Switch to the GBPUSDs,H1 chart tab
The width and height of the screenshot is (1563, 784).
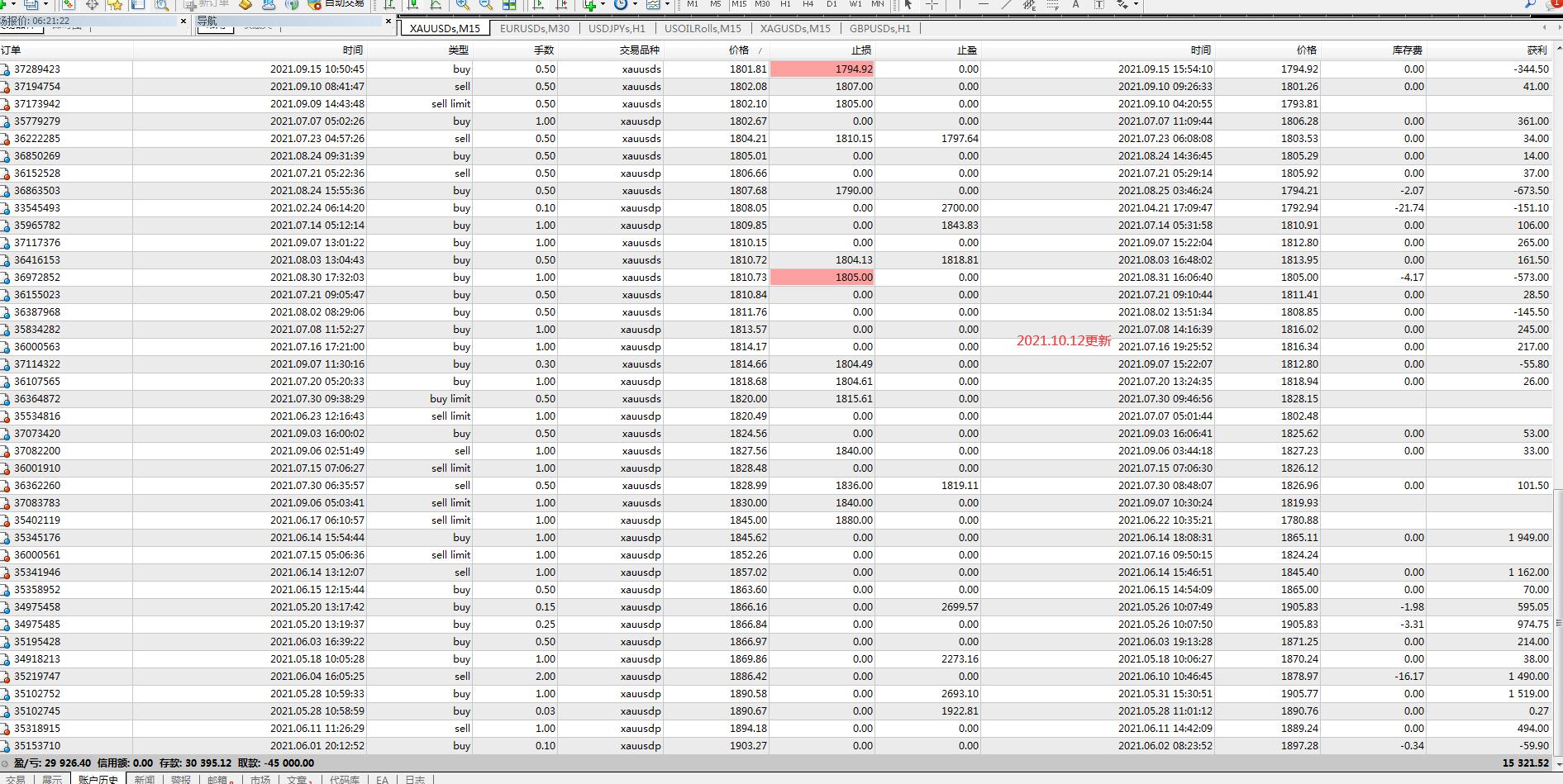[x=880, y=28]
